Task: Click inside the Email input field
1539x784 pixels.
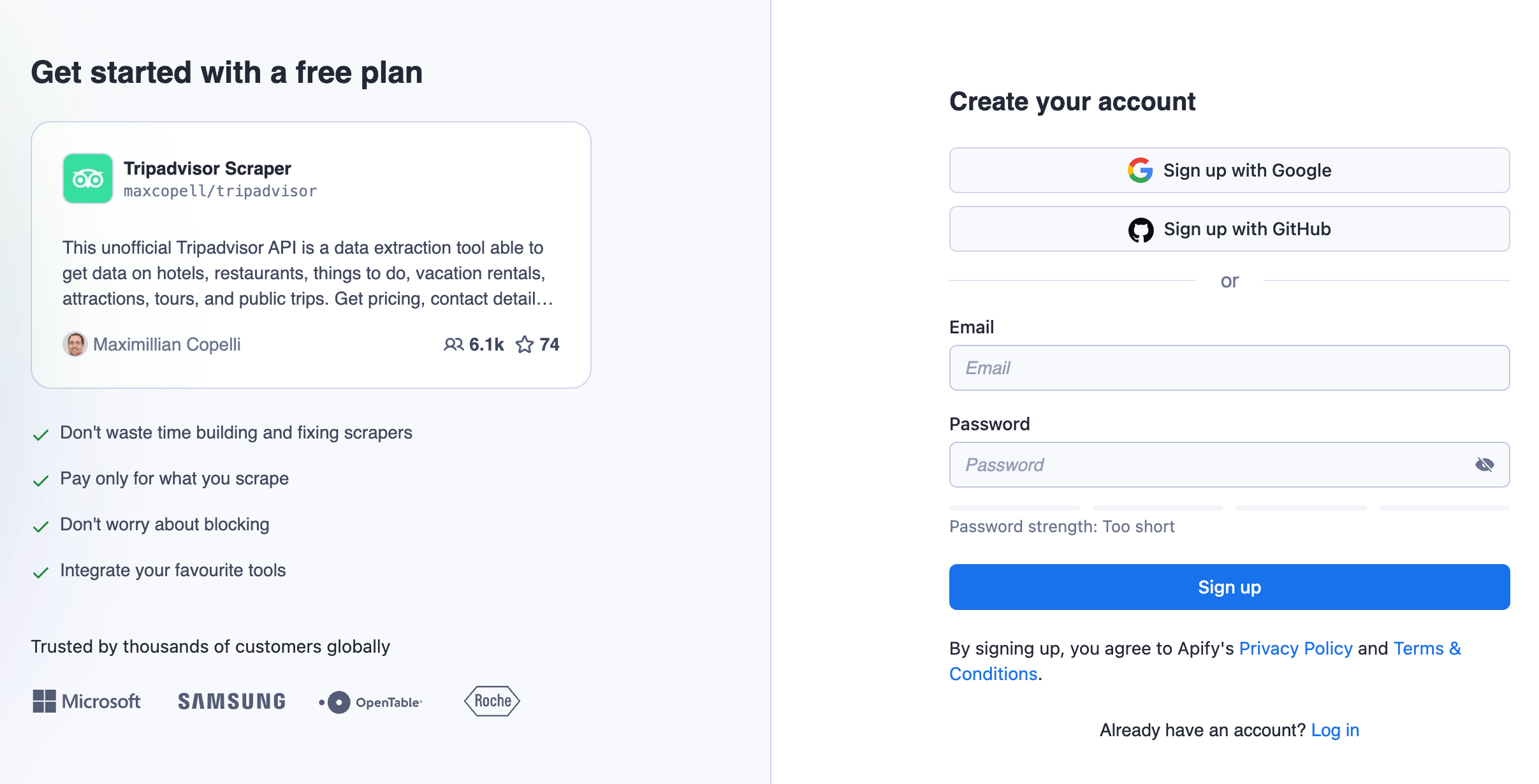Action: point(1229,367)
